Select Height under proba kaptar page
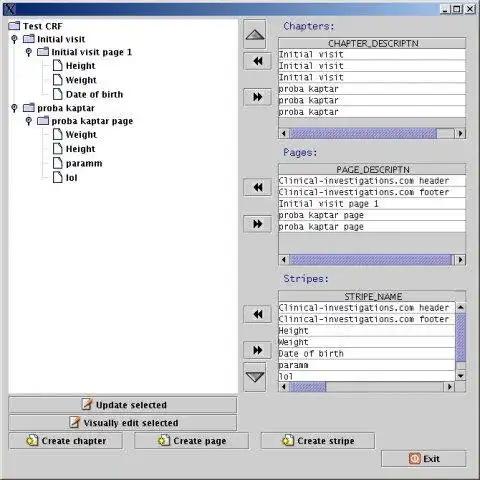480x480 pixels. [x=80, y=149]
